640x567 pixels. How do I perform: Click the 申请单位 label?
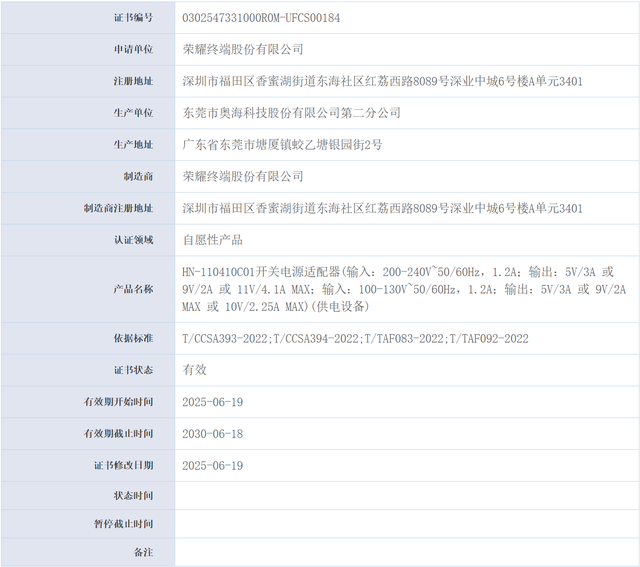tap(133, 49)
